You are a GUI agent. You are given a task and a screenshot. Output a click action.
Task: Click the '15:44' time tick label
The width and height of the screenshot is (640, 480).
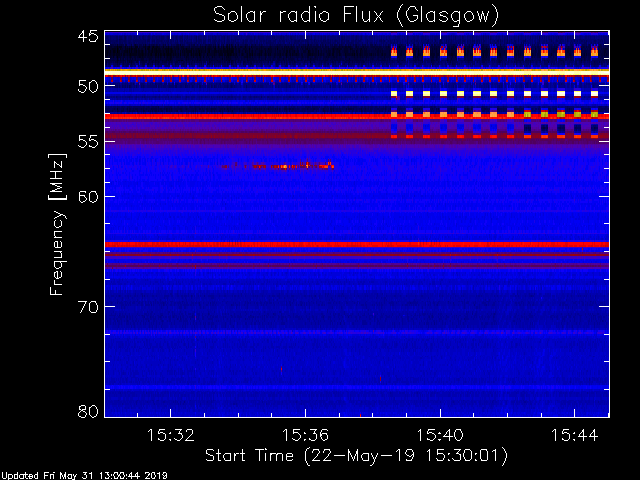575,435
